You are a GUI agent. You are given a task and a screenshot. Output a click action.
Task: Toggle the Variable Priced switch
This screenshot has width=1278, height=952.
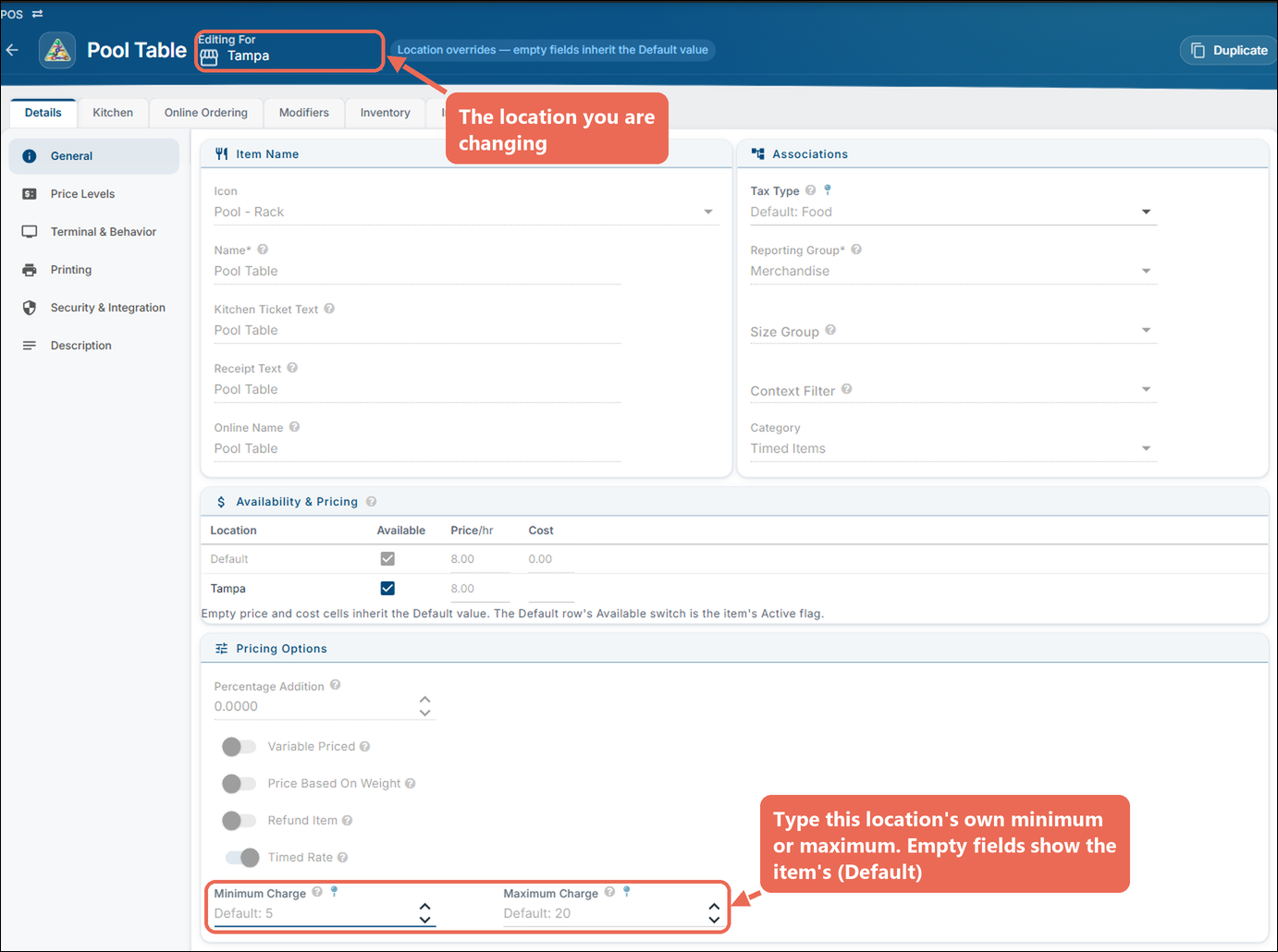point(239,747)
